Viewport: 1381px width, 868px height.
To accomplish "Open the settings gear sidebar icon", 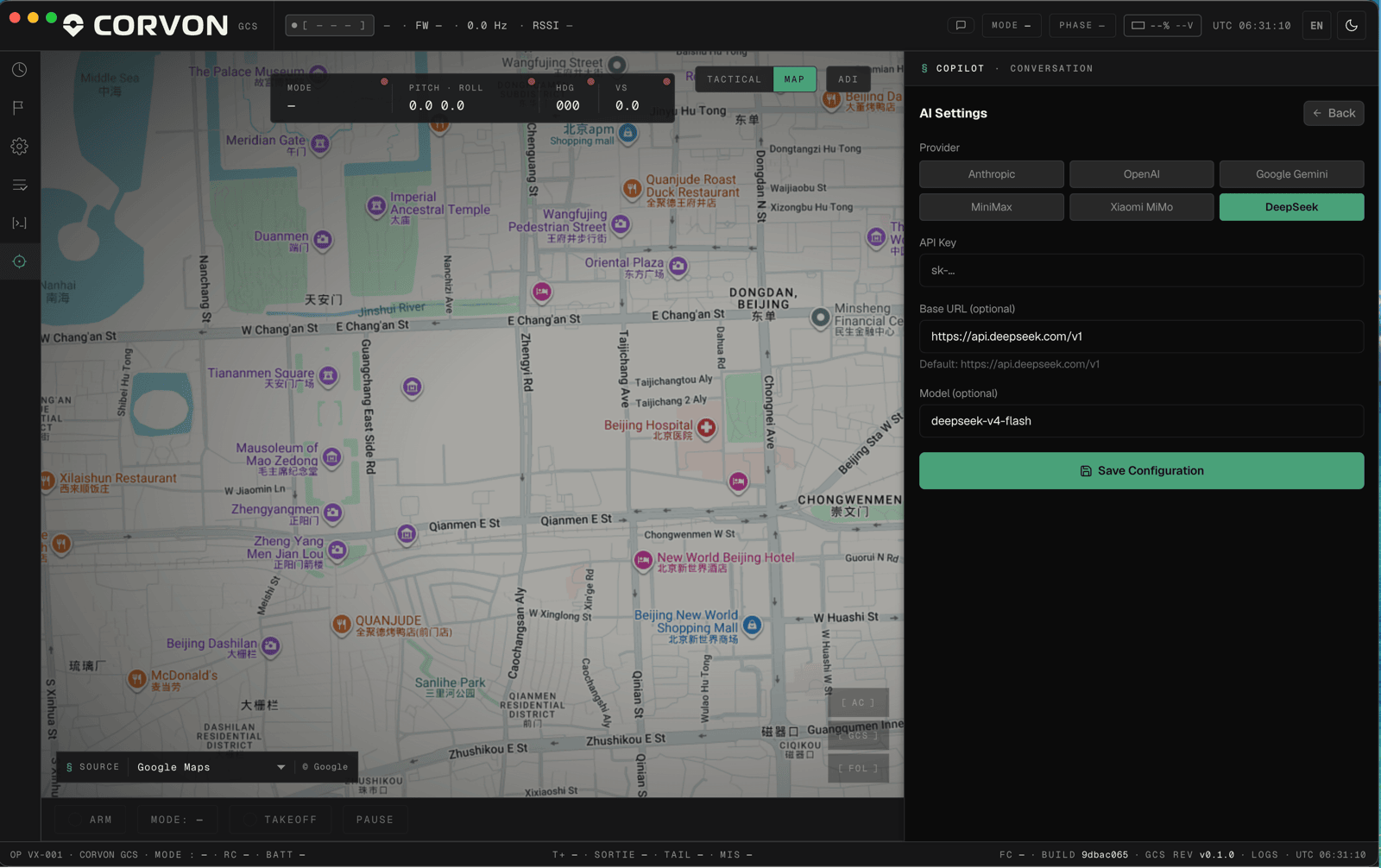I will [x=19, y=147].
